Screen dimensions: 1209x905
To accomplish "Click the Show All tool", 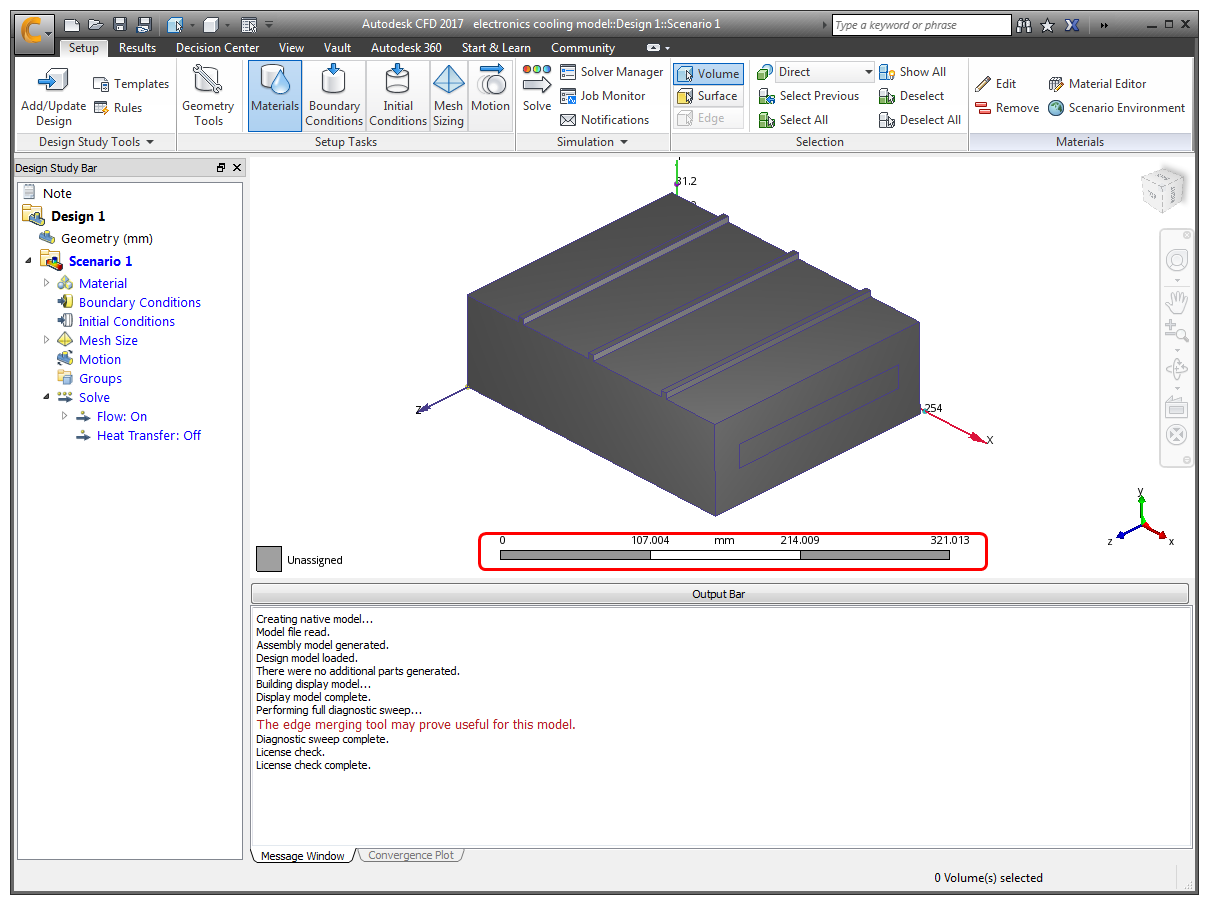I will [x=912, y=72].
